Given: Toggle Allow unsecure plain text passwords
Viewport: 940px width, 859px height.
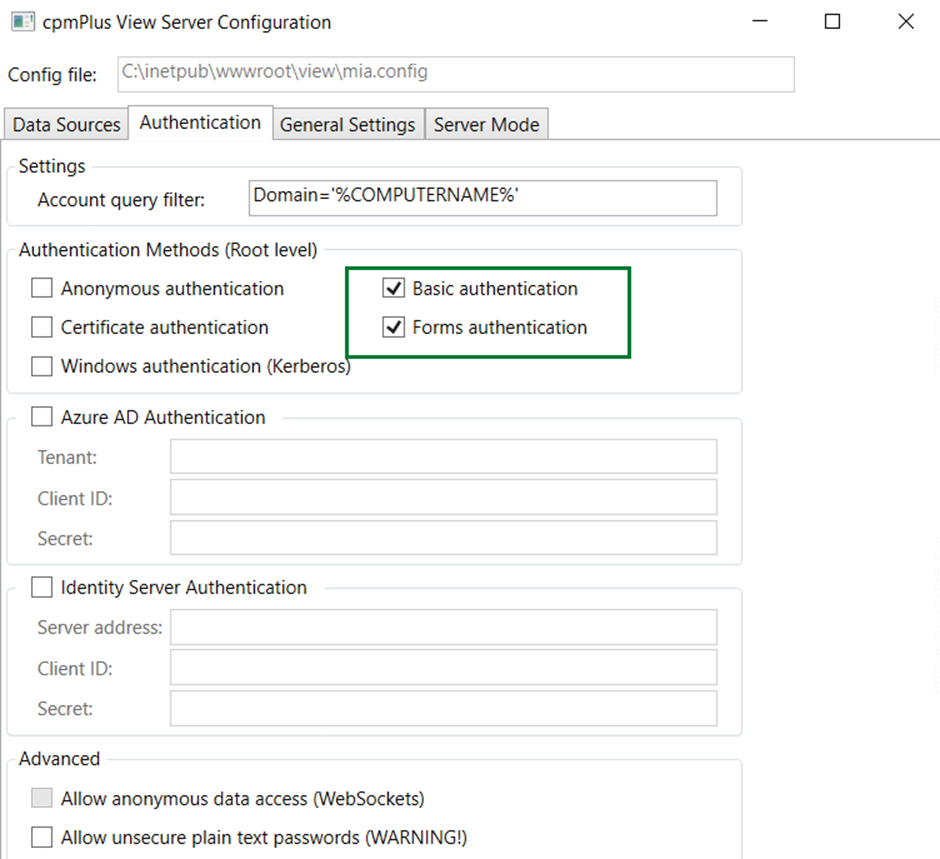Looking at the screenshot, I should point(41,837).
